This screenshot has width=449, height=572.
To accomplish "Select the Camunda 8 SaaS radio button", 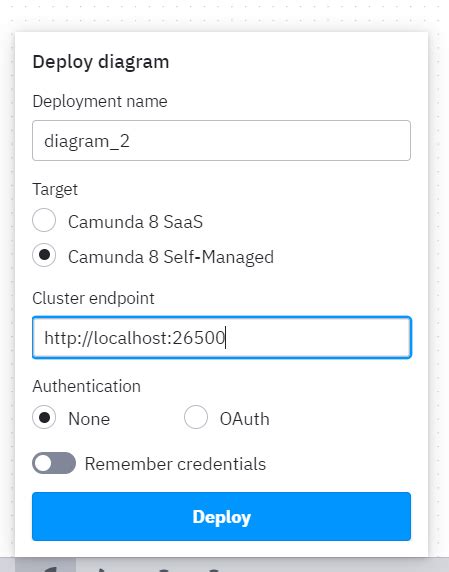I will pyautogui.click(x=44, y=220).
